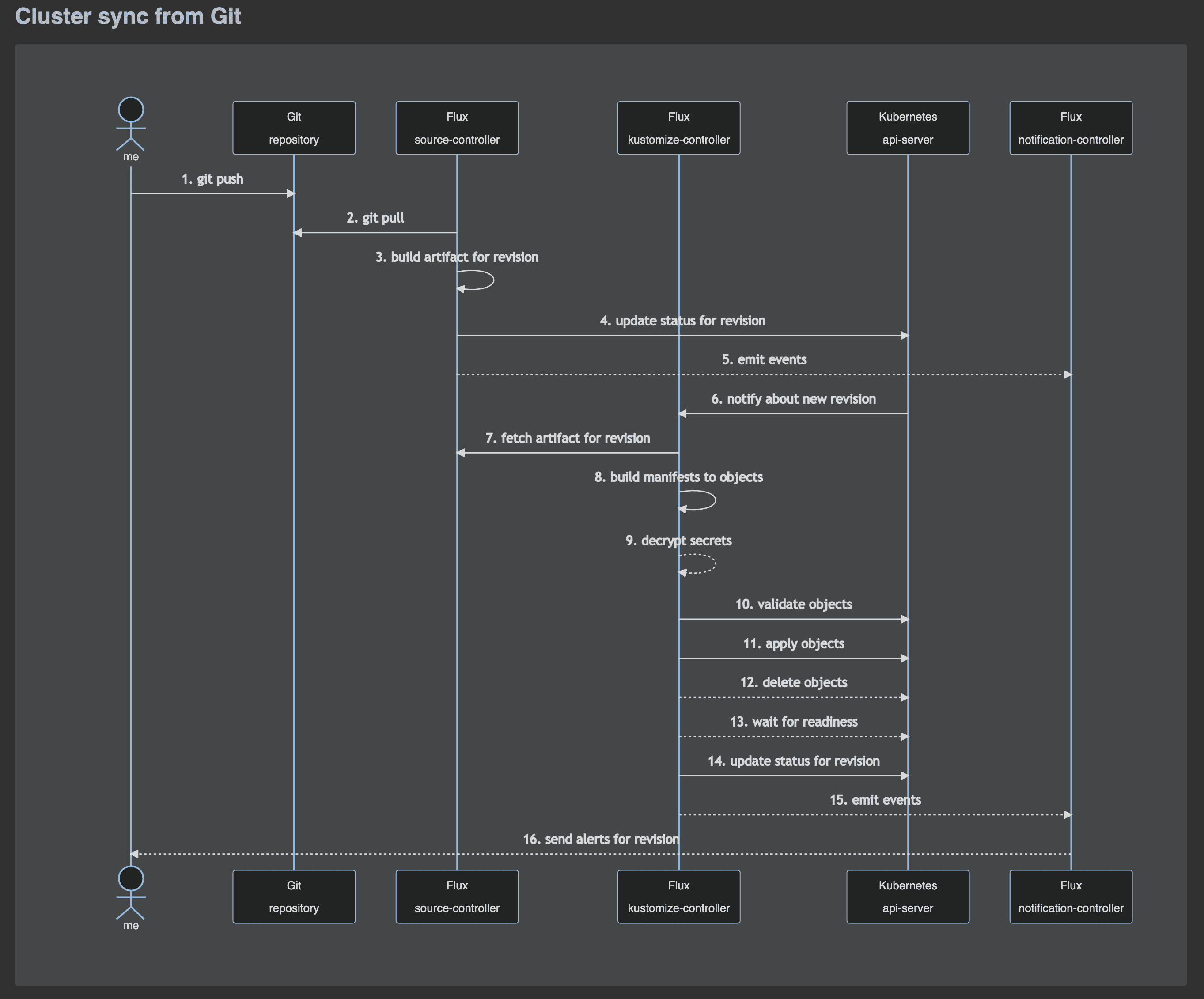Screen dimensions: 1204x999
Task: Select the top Flux source-controller box
Action: point(457,128)
